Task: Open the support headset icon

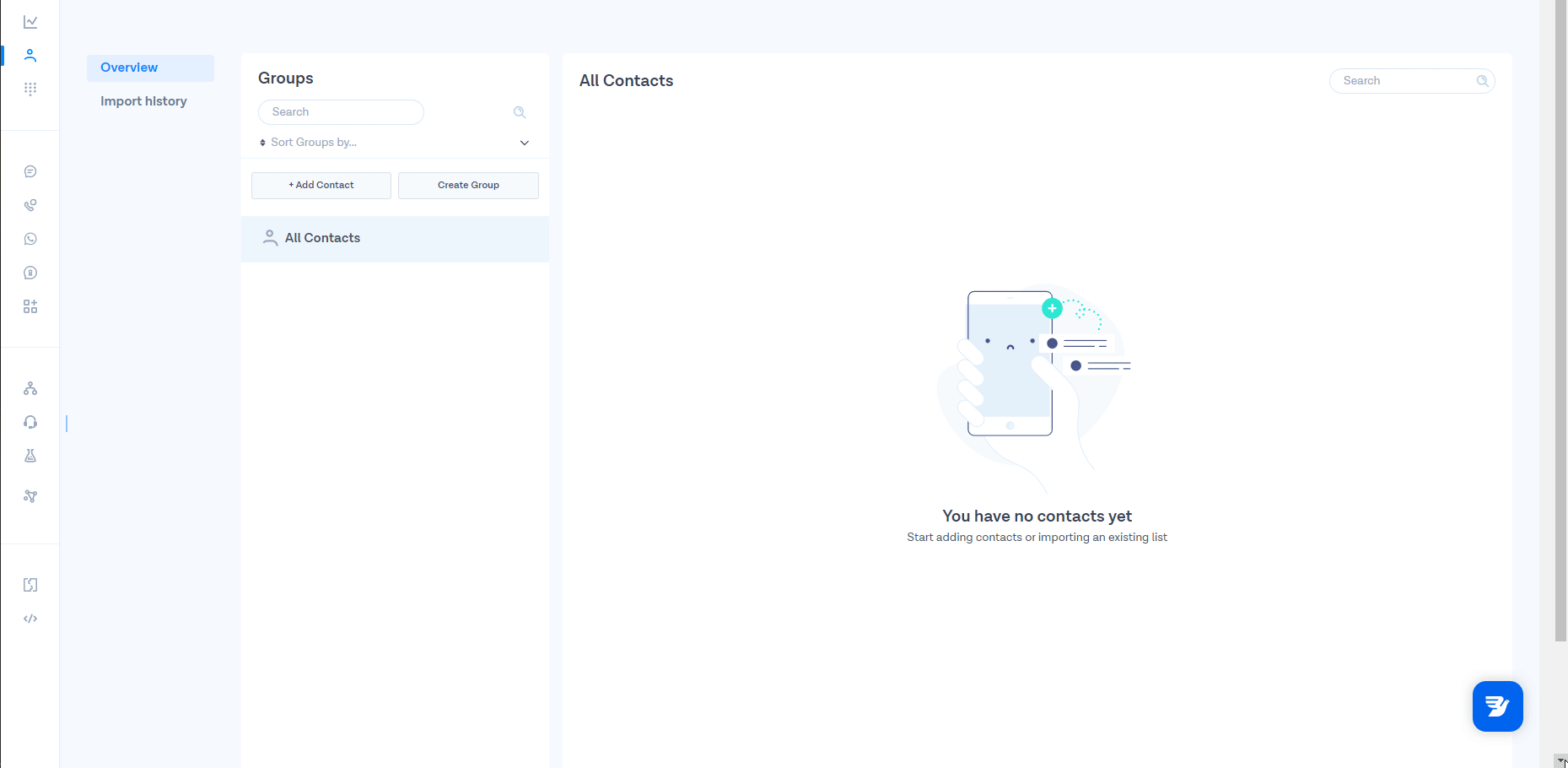Action: click(x=30, y=422)
